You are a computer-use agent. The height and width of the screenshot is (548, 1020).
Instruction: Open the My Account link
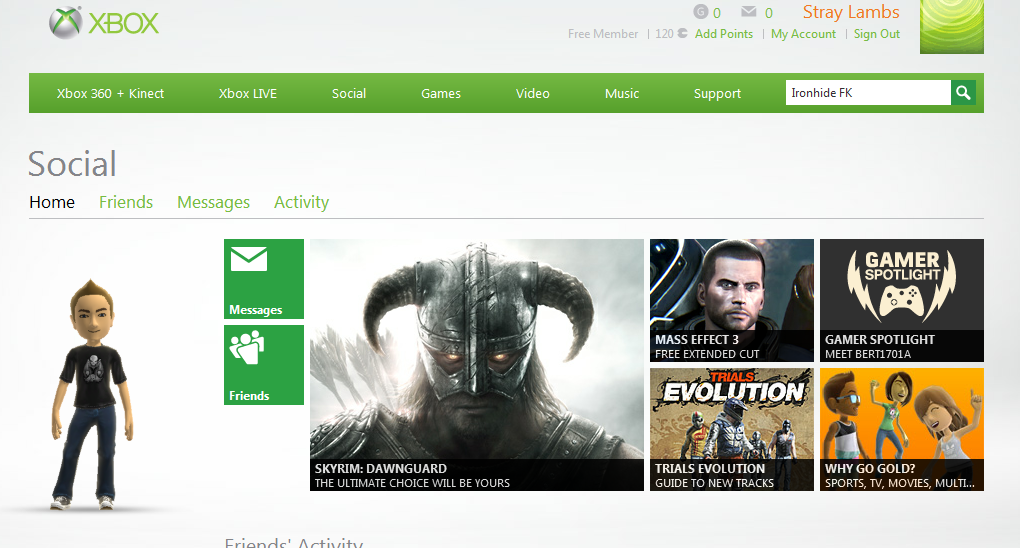click(803, 34)
